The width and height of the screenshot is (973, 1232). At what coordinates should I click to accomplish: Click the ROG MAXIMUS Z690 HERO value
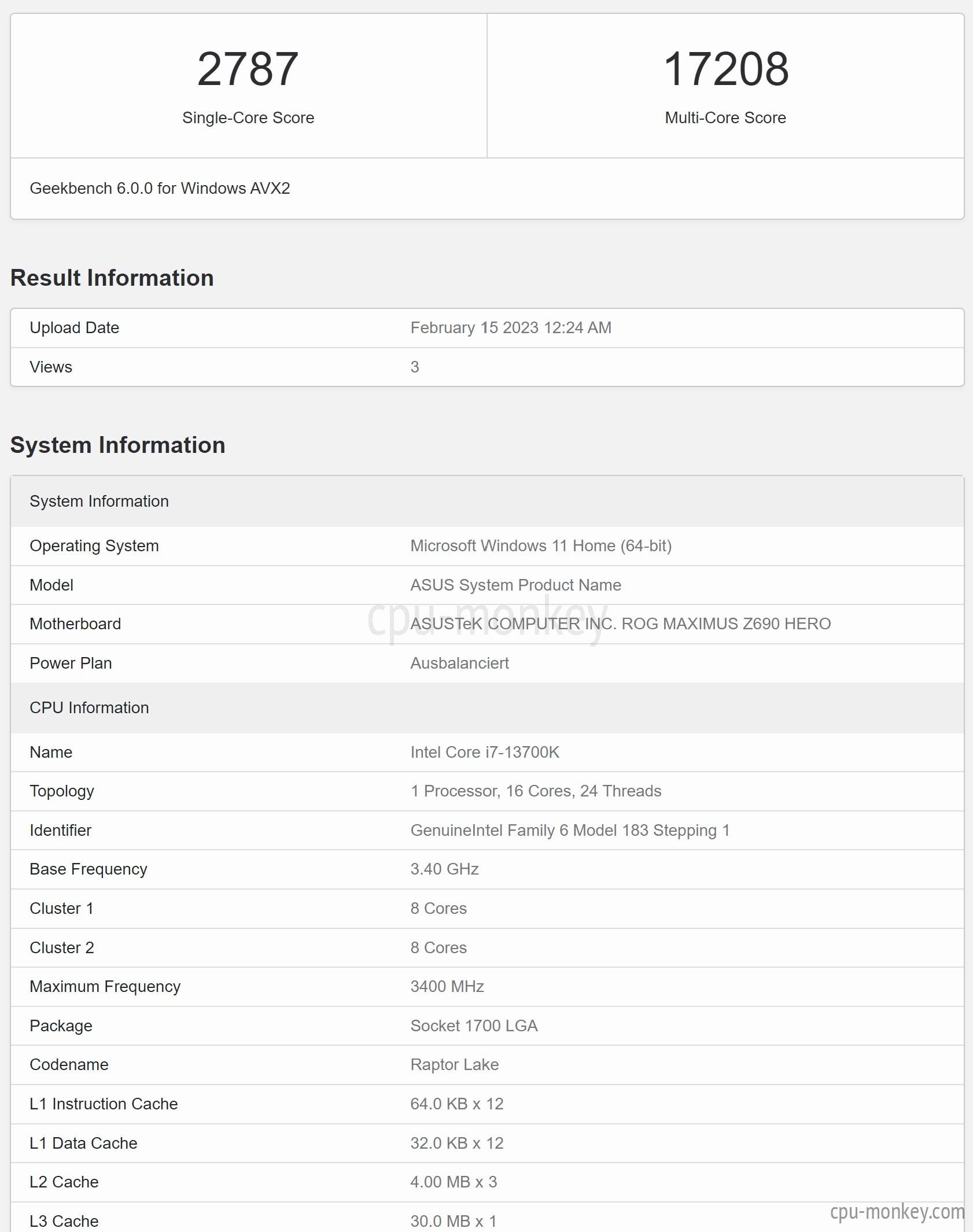(620, 624)
